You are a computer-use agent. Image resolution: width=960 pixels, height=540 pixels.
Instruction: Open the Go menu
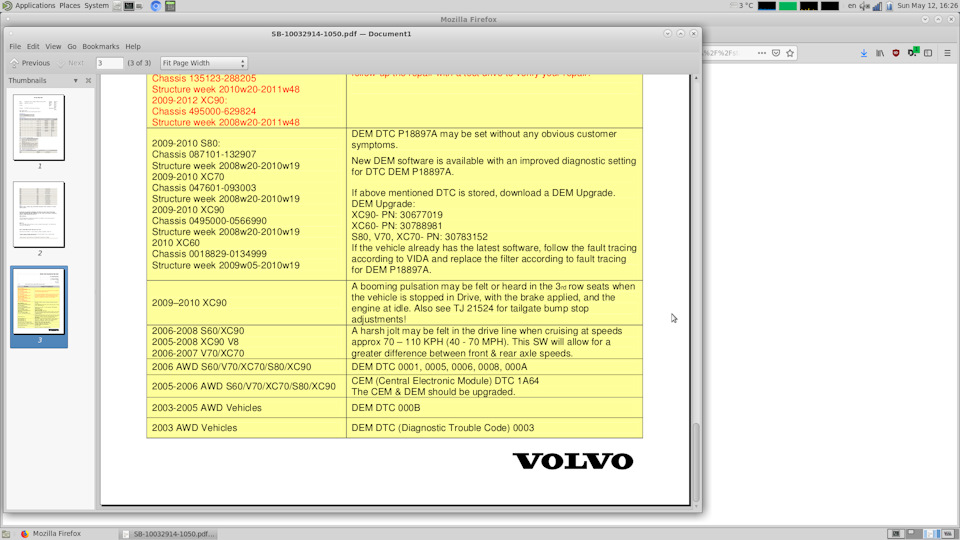coord(72,47)
